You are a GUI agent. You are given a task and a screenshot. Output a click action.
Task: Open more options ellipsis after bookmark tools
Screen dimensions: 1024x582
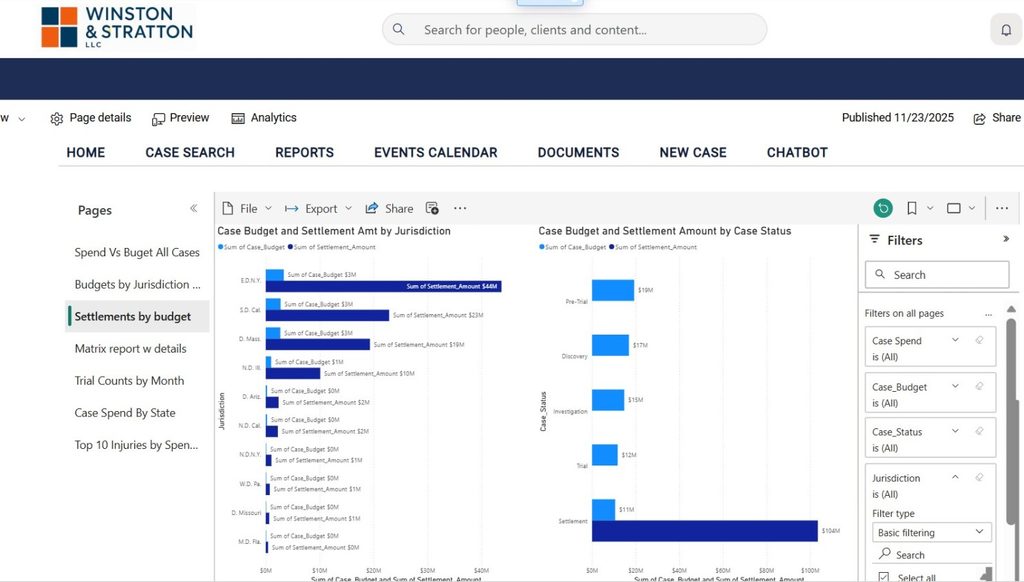coord(1002,208)
